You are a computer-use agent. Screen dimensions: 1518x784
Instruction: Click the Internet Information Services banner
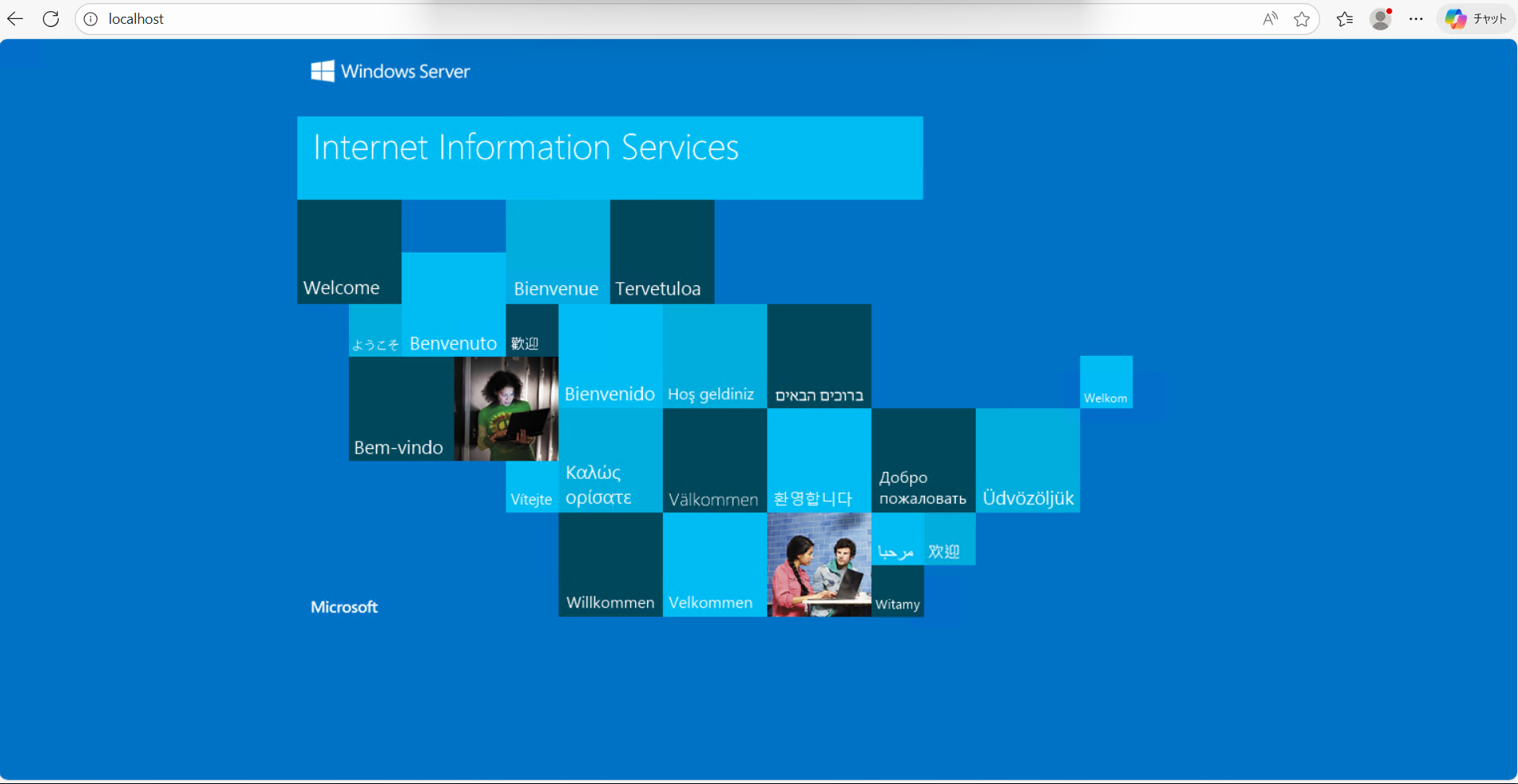pos(610,157)
